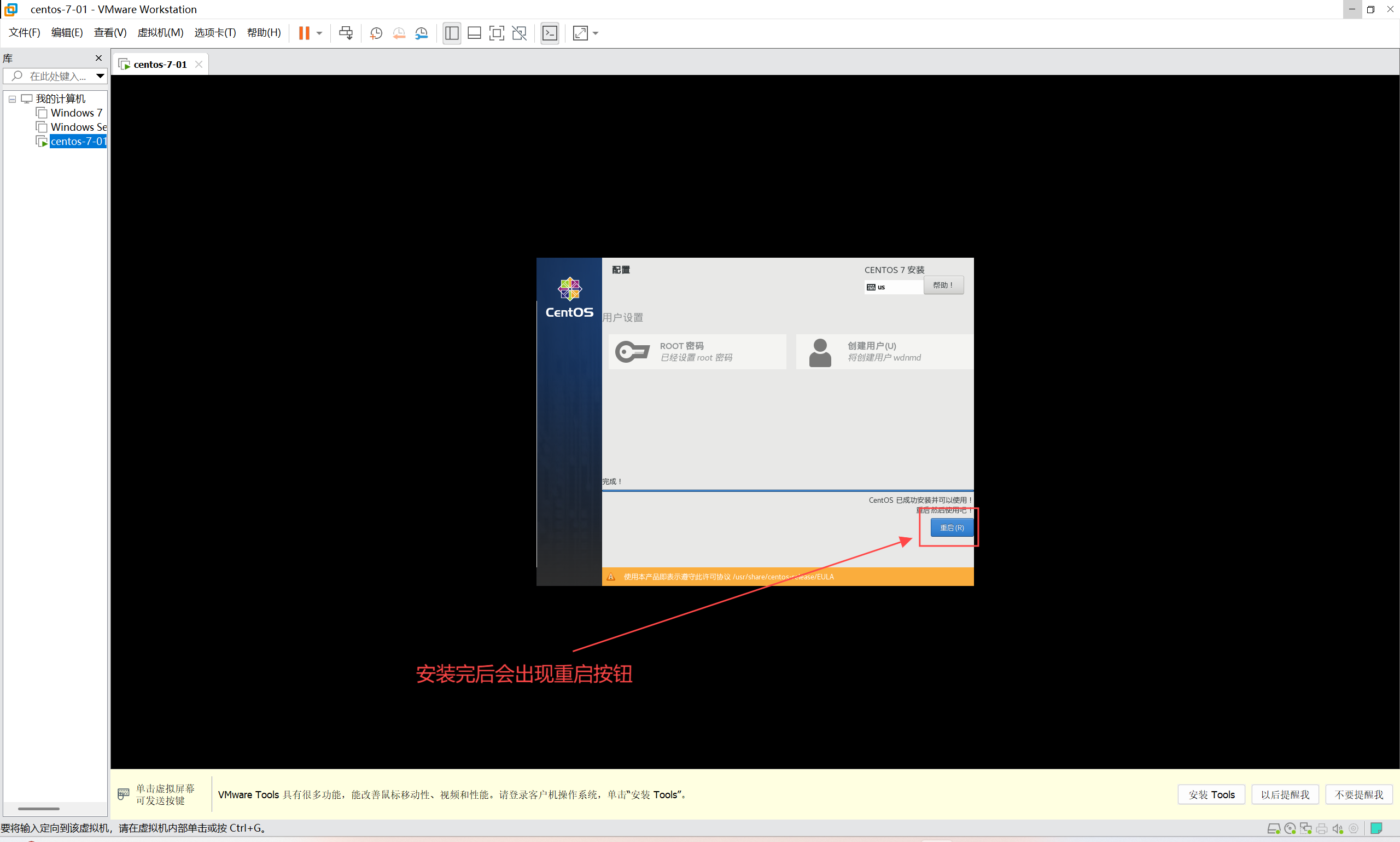Screen dimensions: 1400x842
Task: Click the 安装 Tools button
Action: 1211,794
